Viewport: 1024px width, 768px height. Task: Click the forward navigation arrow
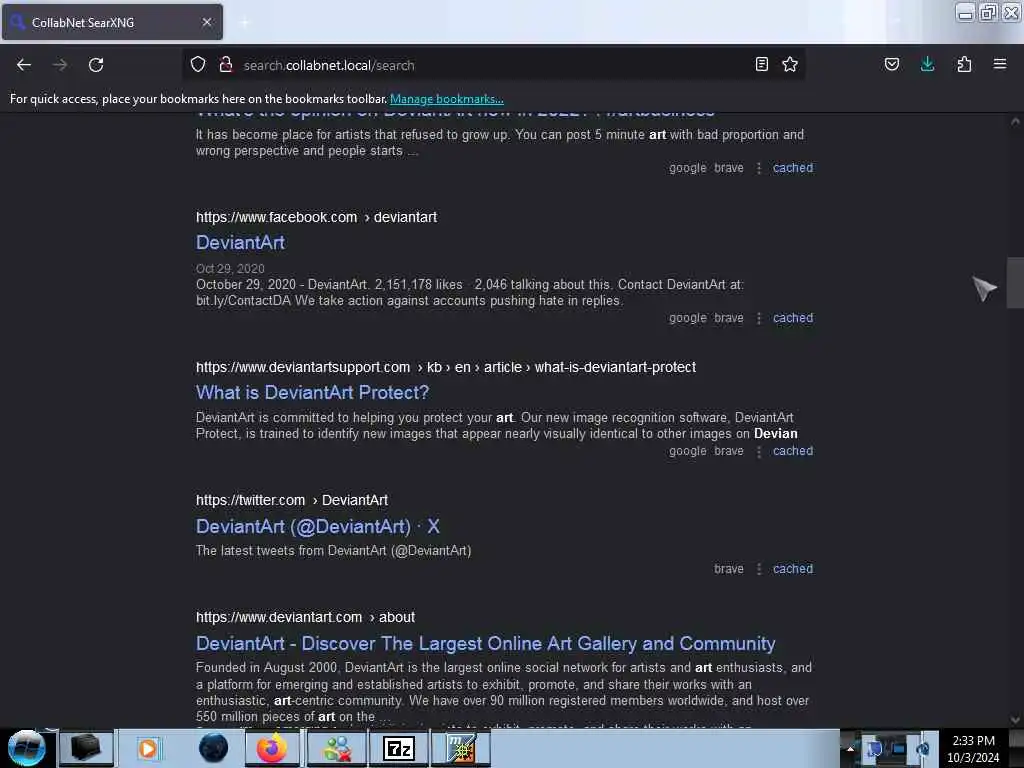pos(60,65)
